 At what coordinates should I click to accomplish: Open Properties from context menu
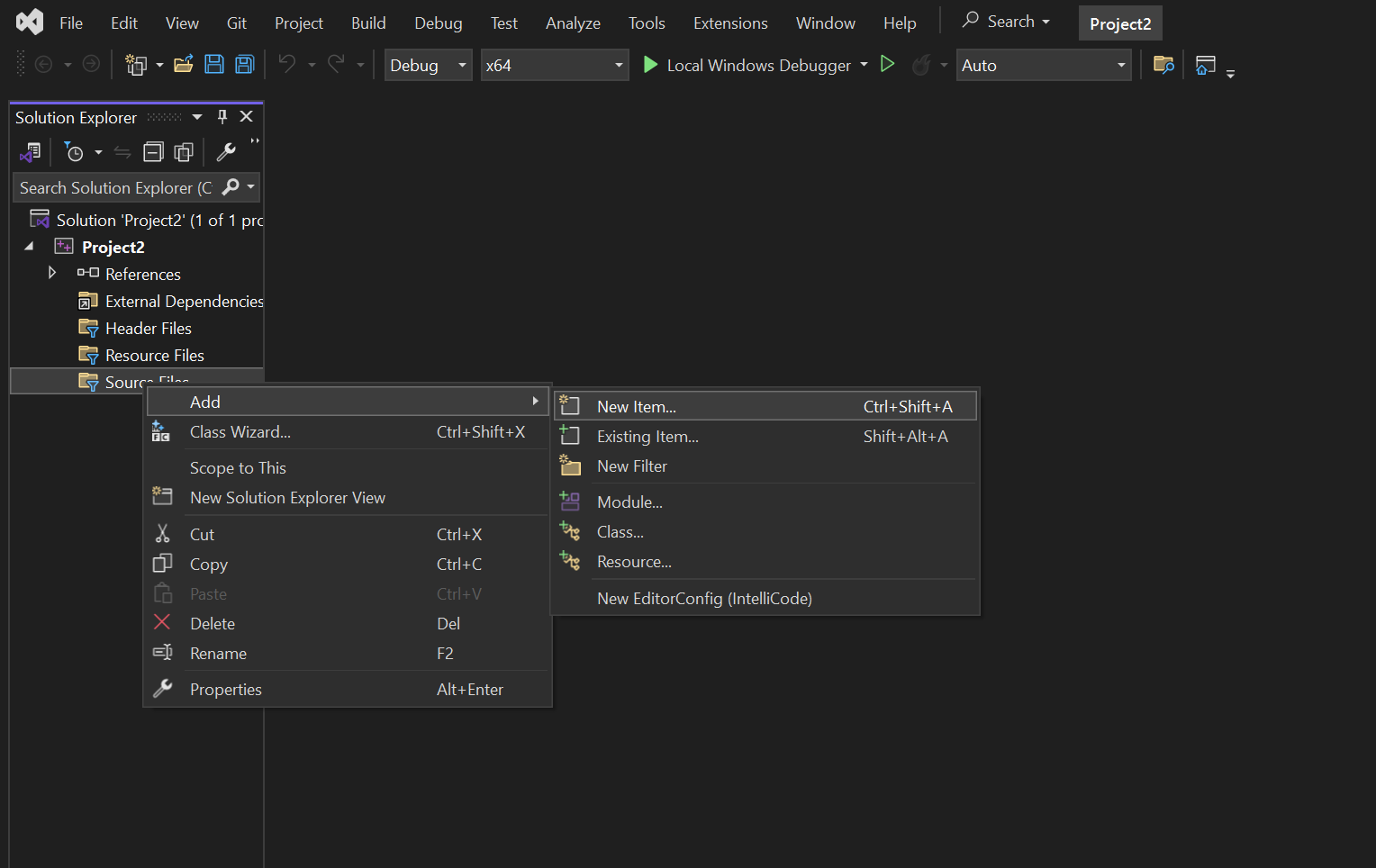[x=348, y=689]
